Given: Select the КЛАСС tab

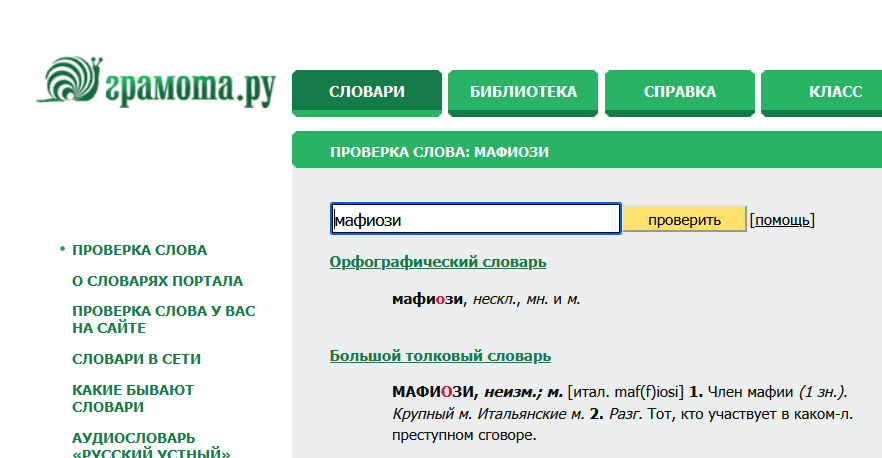Looking at the screenshot, I should click(x=834, y=92).
